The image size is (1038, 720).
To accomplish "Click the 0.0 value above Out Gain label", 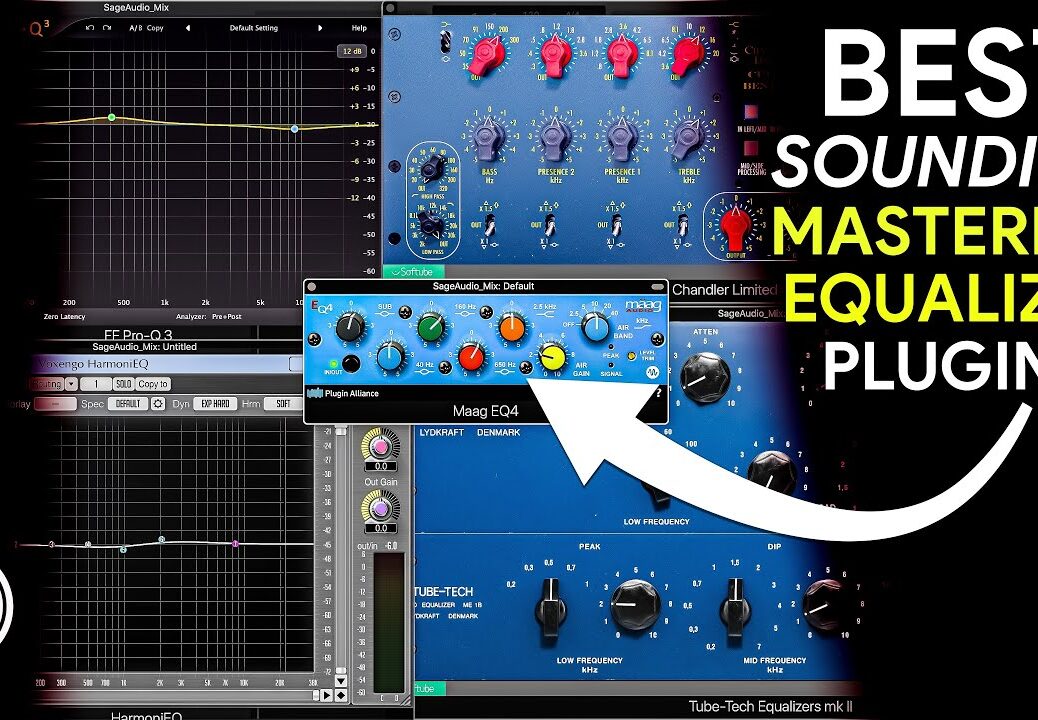I will tap(381, 467).
